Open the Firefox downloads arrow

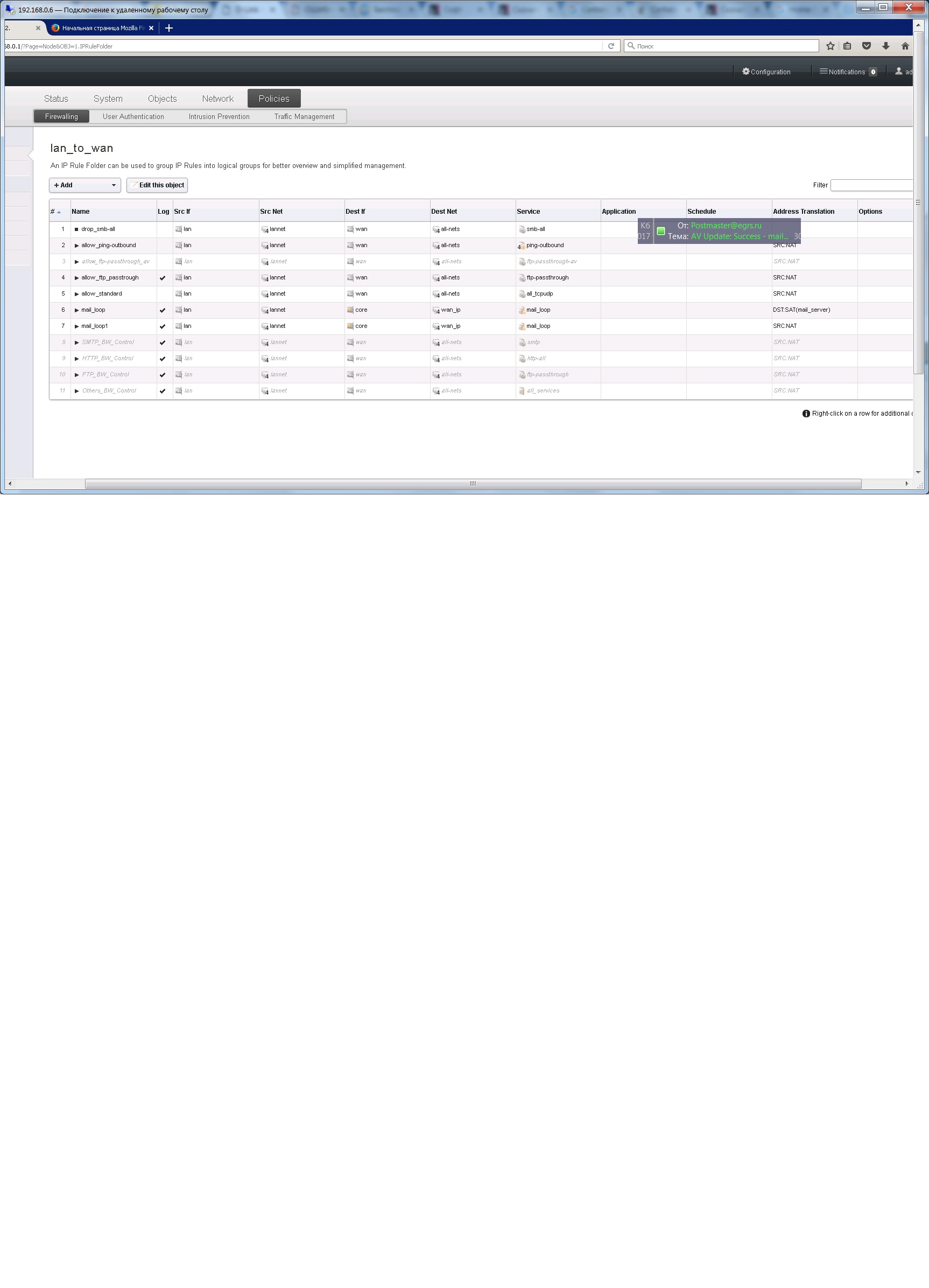(x=885, y=46)
